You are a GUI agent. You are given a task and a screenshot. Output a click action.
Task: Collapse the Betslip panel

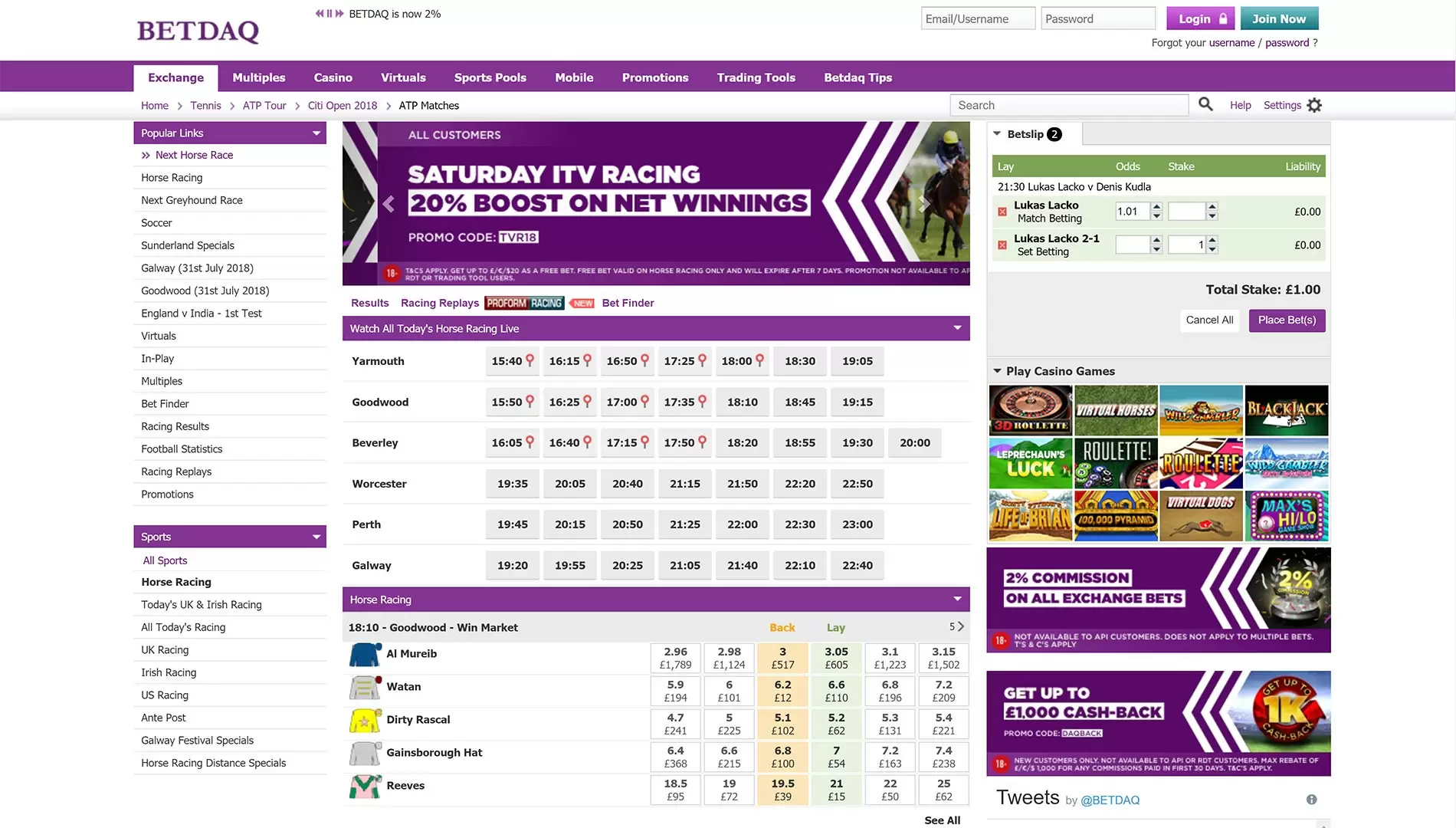tap(997, 133)
